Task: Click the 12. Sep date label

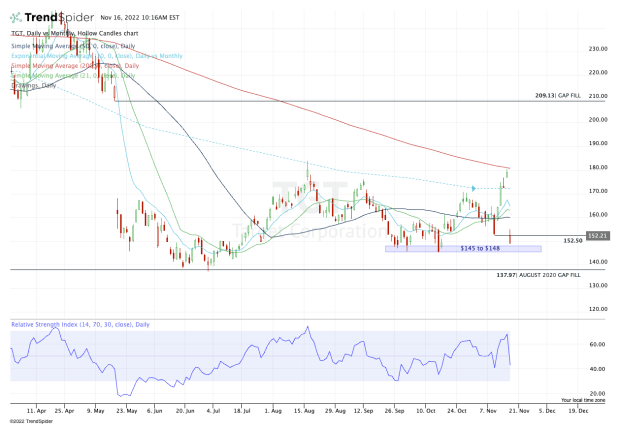Action: (x=363, y=411)
